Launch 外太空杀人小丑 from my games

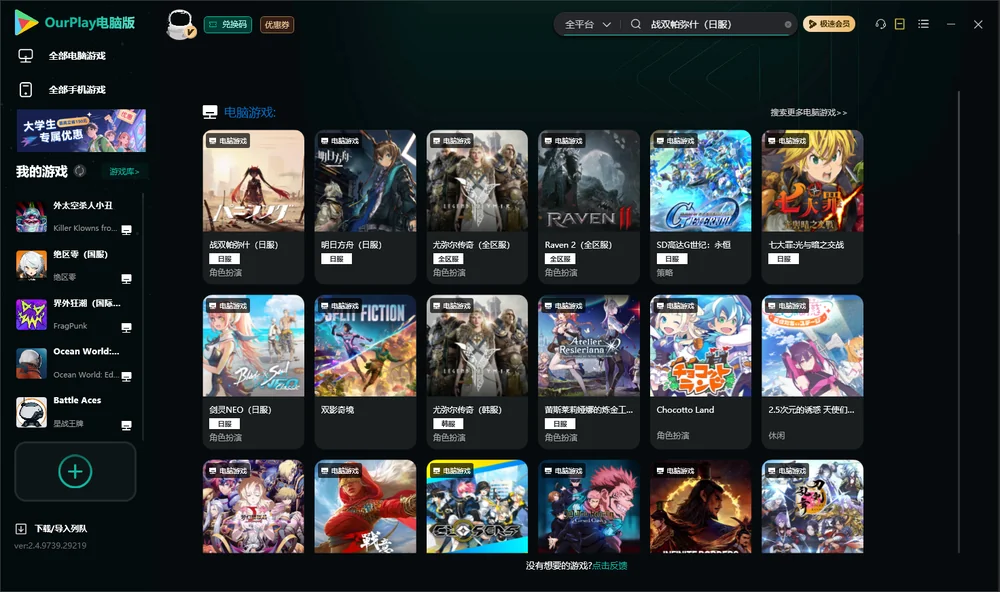click(74, 217)
